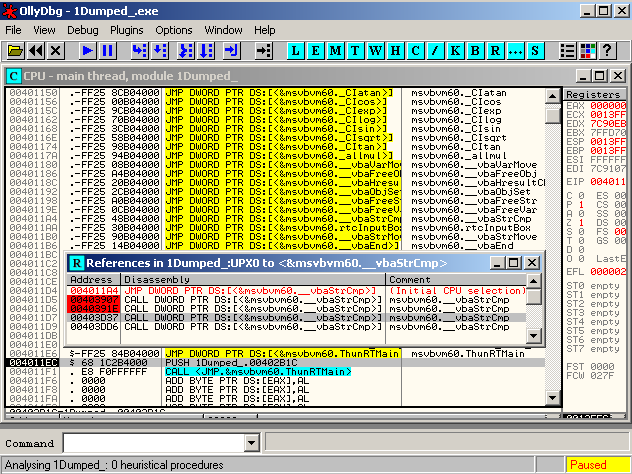Open the Window menu
Screen dimensions: 632x474
pyautogui.click(x=223, y=30)
